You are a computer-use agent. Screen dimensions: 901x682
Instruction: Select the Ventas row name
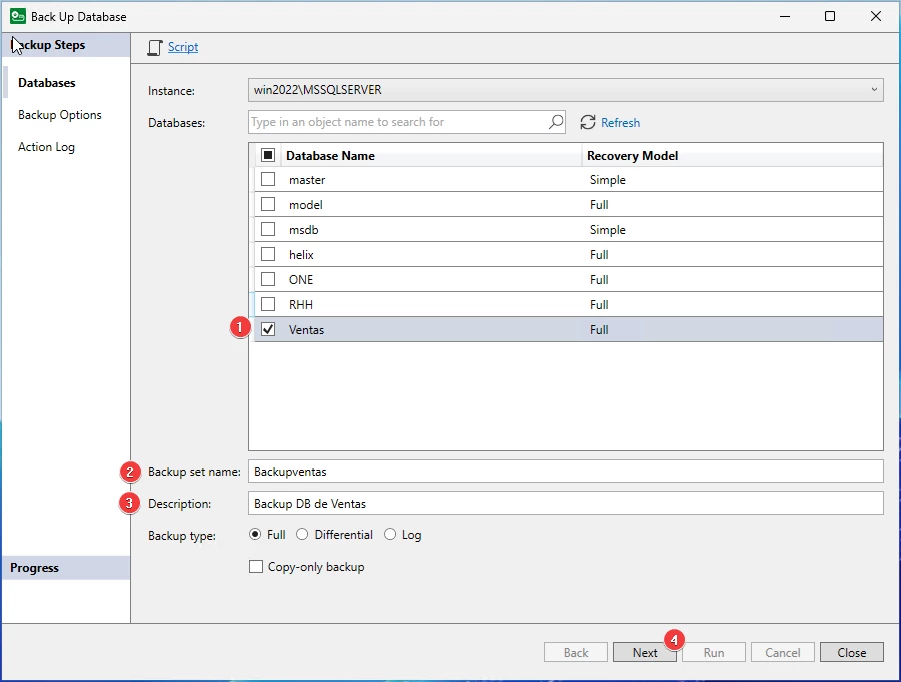coord(306,330)
